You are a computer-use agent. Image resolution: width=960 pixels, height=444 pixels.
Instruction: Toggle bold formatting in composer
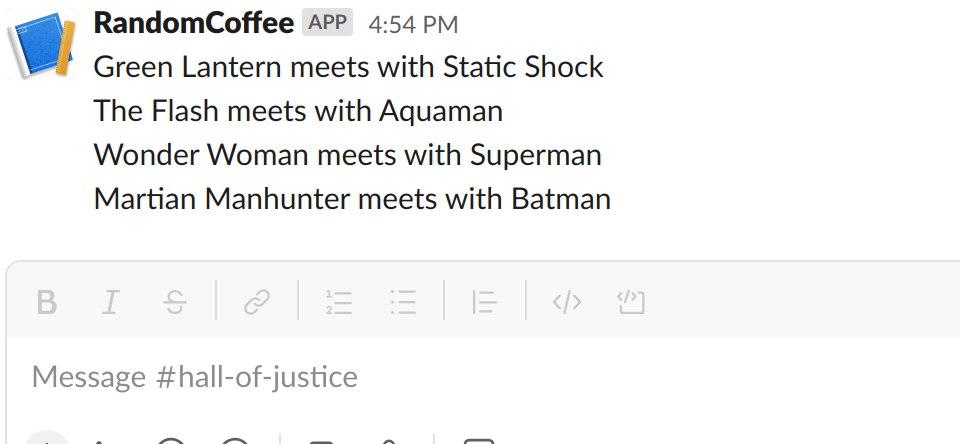pos(47,302)
